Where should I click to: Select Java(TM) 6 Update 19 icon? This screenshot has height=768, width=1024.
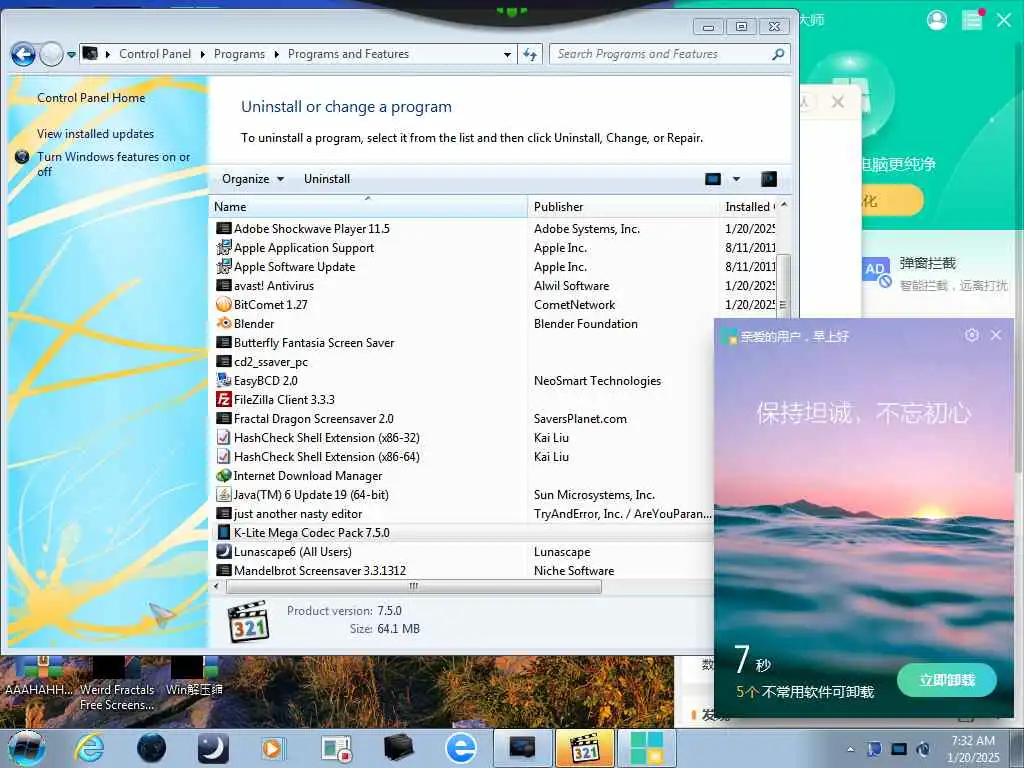point(224,494)
